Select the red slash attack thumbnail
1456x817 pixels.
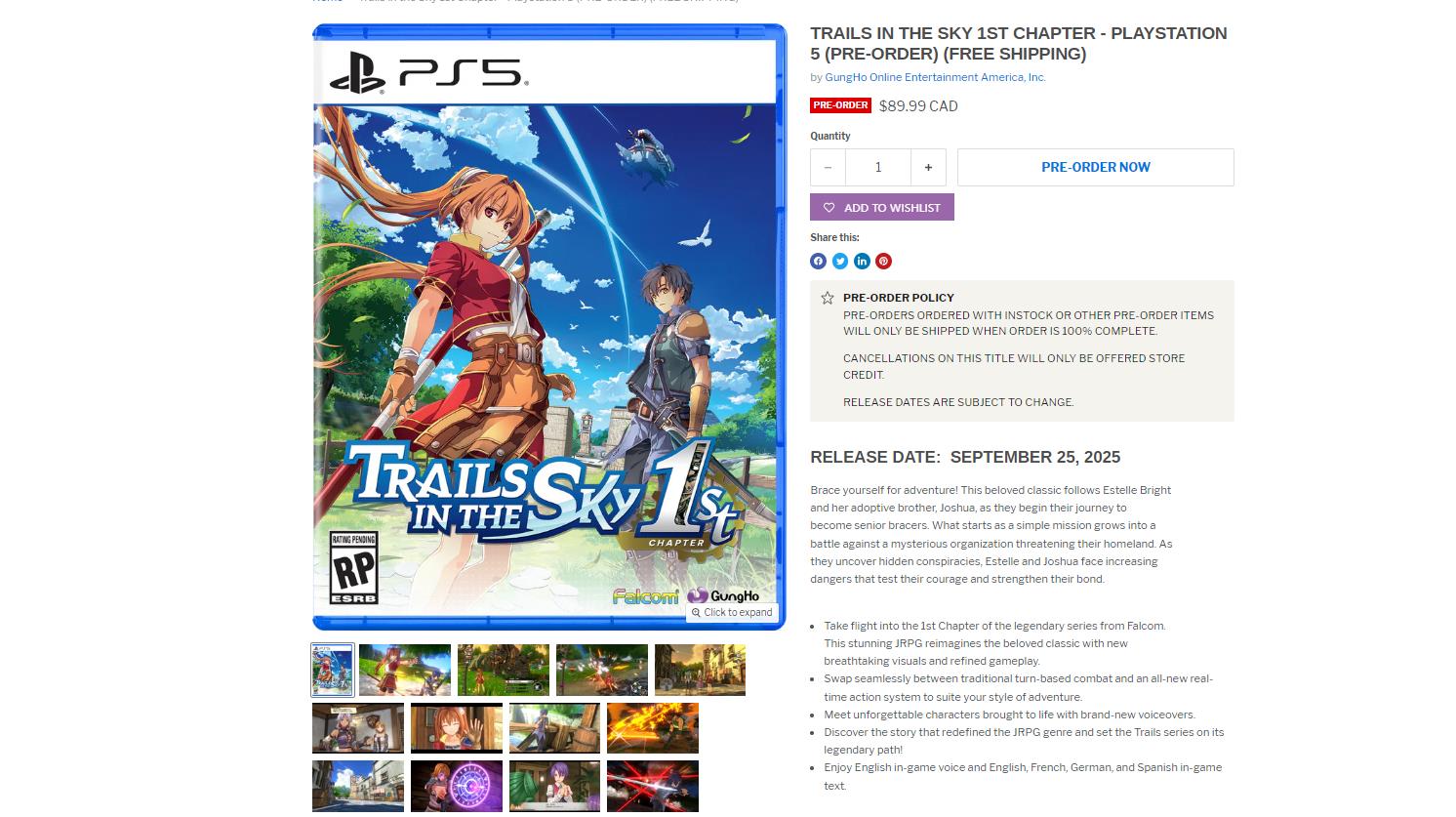point(653,786)
